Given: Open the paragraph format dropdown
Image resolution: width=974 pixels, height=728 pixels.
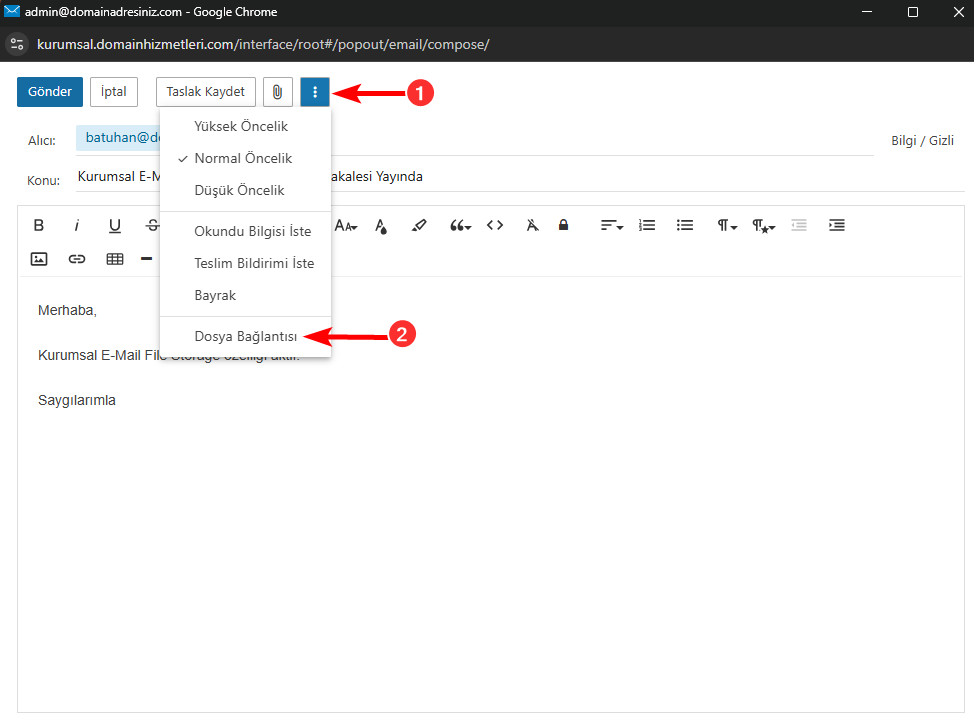Looking at the screenshot, I should click(x=727, y=226).
